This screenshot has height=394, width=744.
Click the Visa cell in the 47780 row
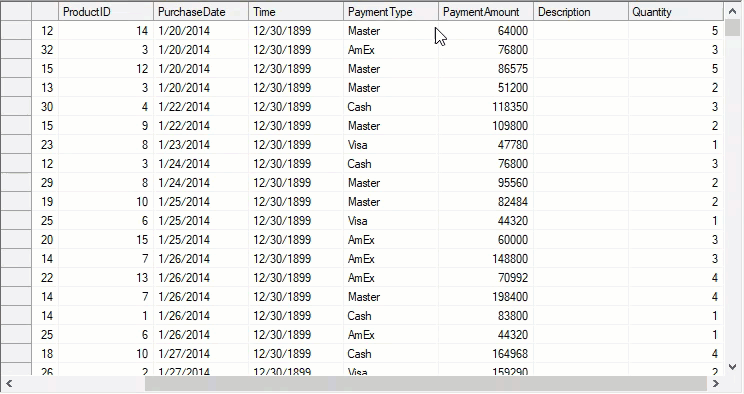pyautogui.click(x=391, y=145)
